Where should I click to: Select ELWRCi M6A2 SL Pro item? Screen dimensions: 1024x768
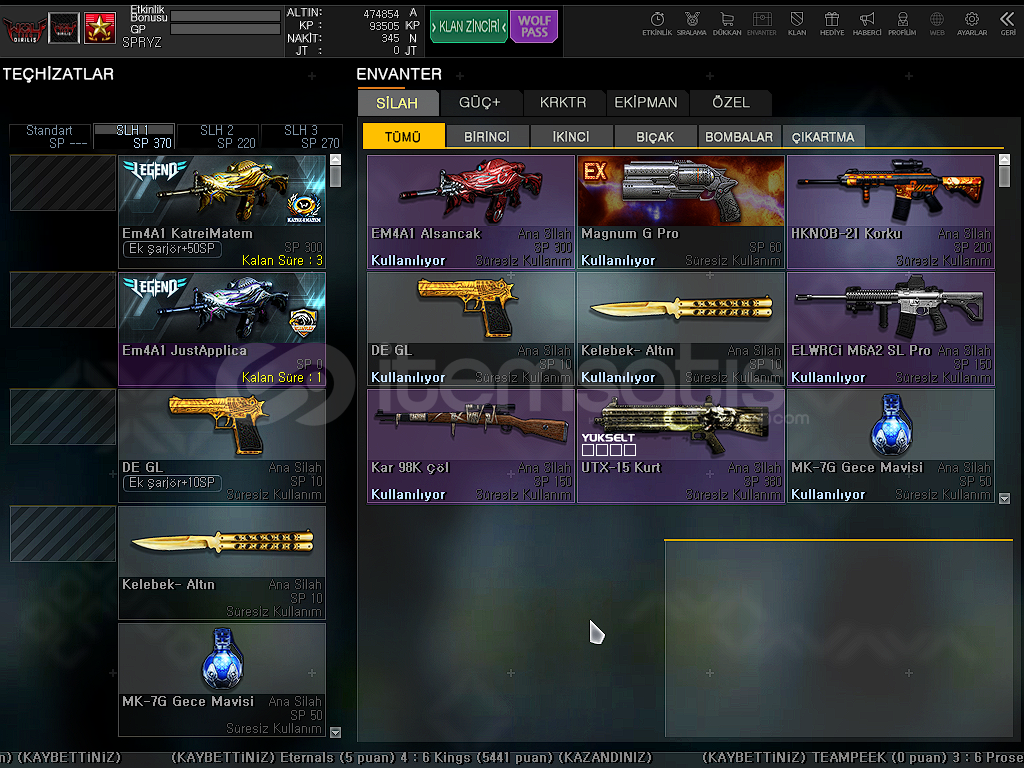891,329
